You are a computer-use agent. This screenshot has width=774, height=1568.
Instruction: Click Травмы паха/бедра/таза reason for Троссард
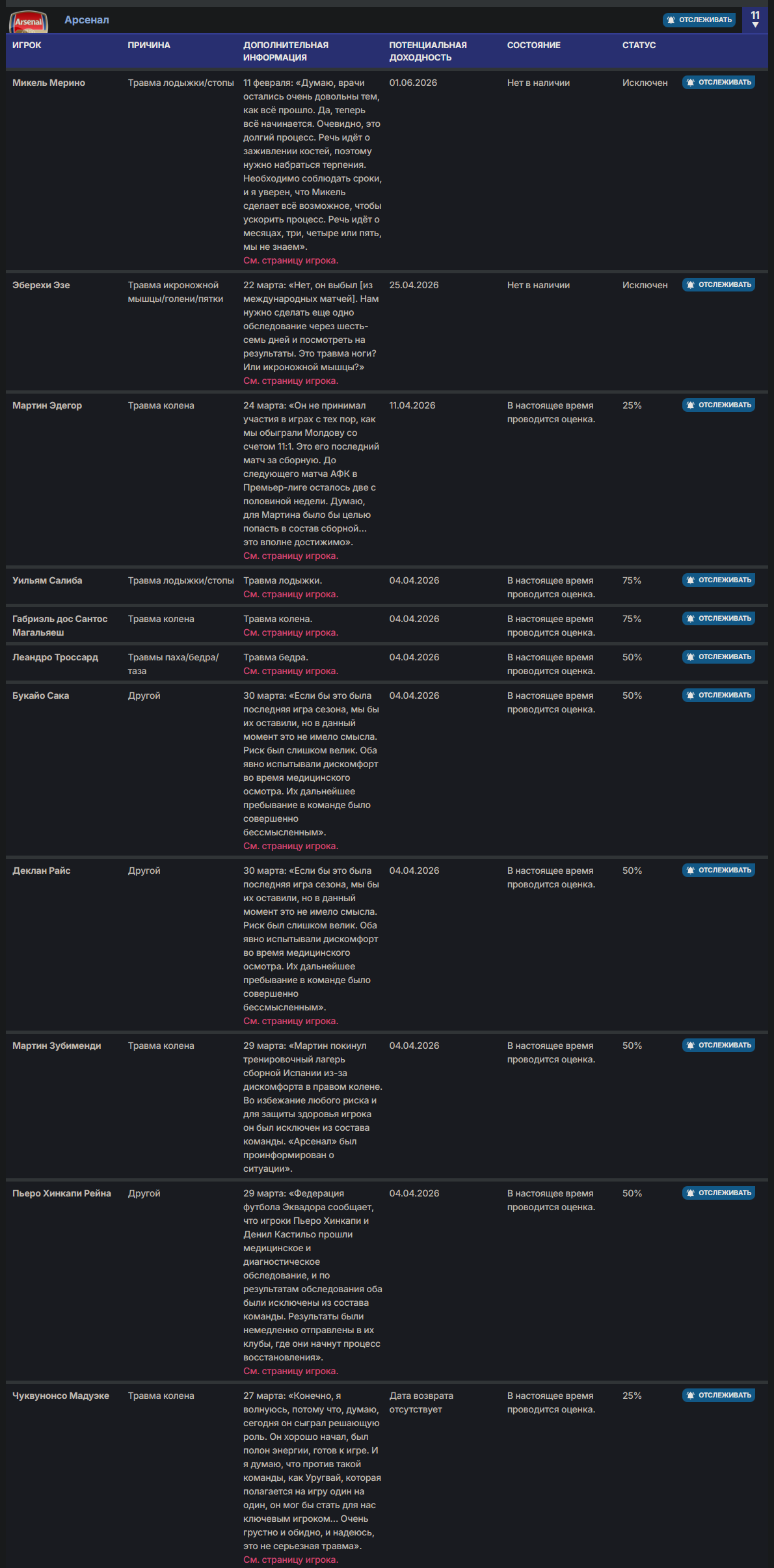[173, 664]
